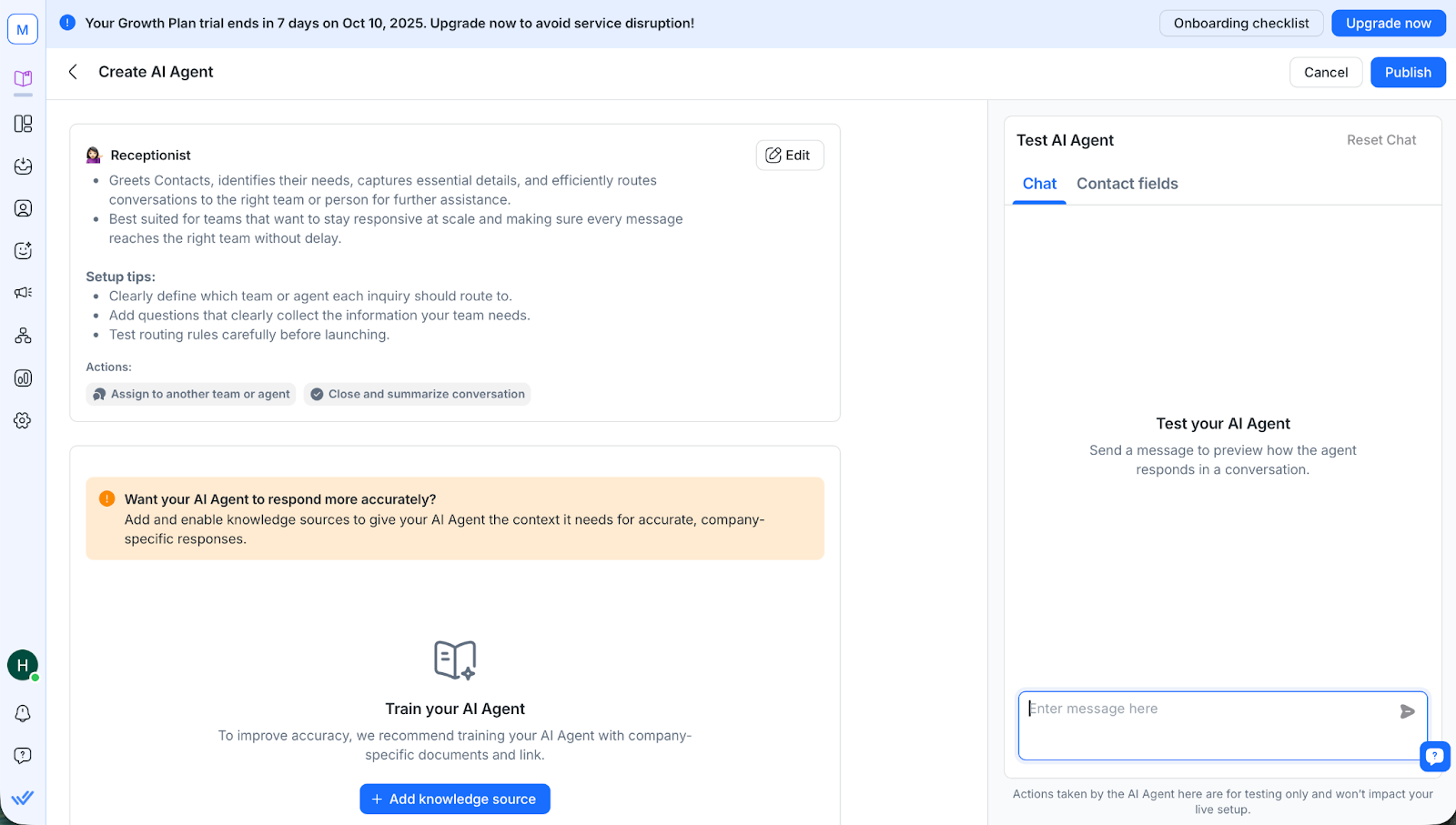Select the Chat tab
This screenshot has width=1456, height=825.
(x=1039, y=184)
